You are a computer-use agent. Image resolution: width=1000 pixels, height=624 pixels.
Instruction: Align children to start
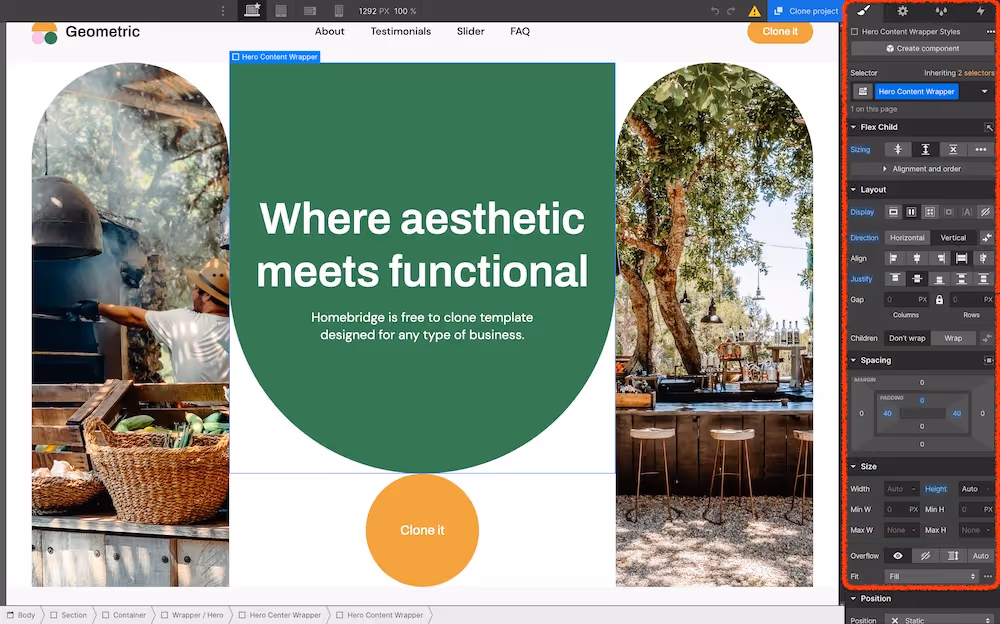click(893, 258)
